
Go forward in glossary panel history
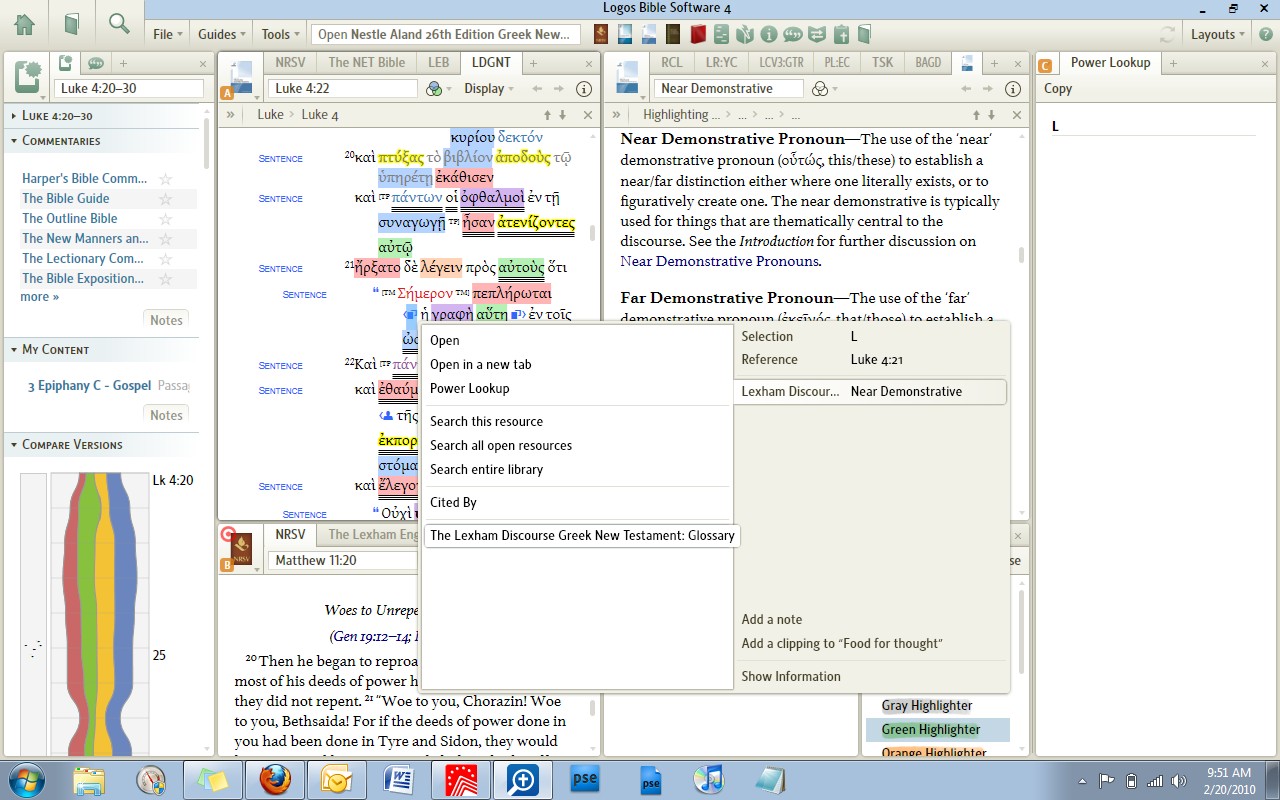point(987,88)
